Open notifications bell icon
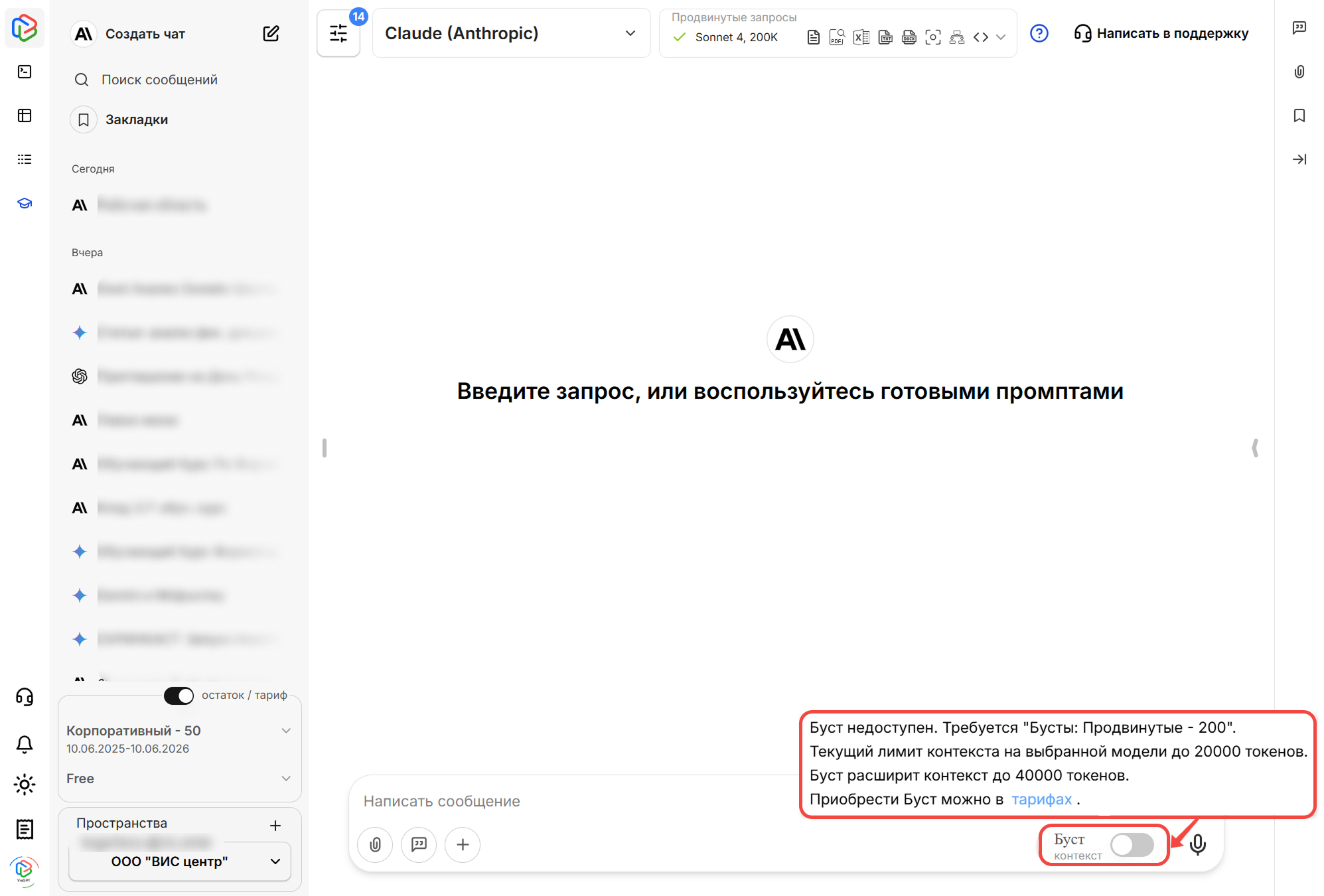 [x=25, y=743]
